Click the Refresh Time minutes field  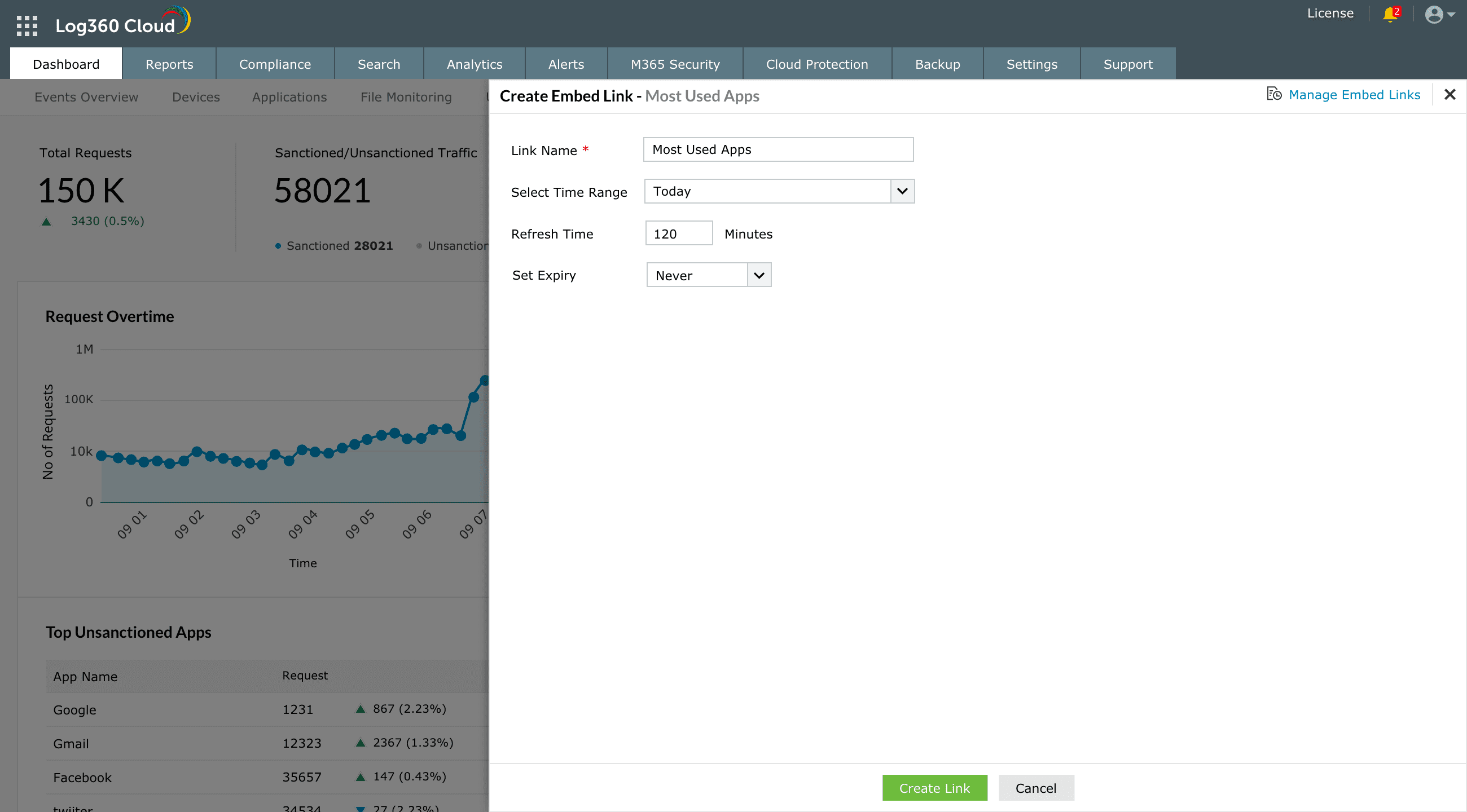(678, 233)
